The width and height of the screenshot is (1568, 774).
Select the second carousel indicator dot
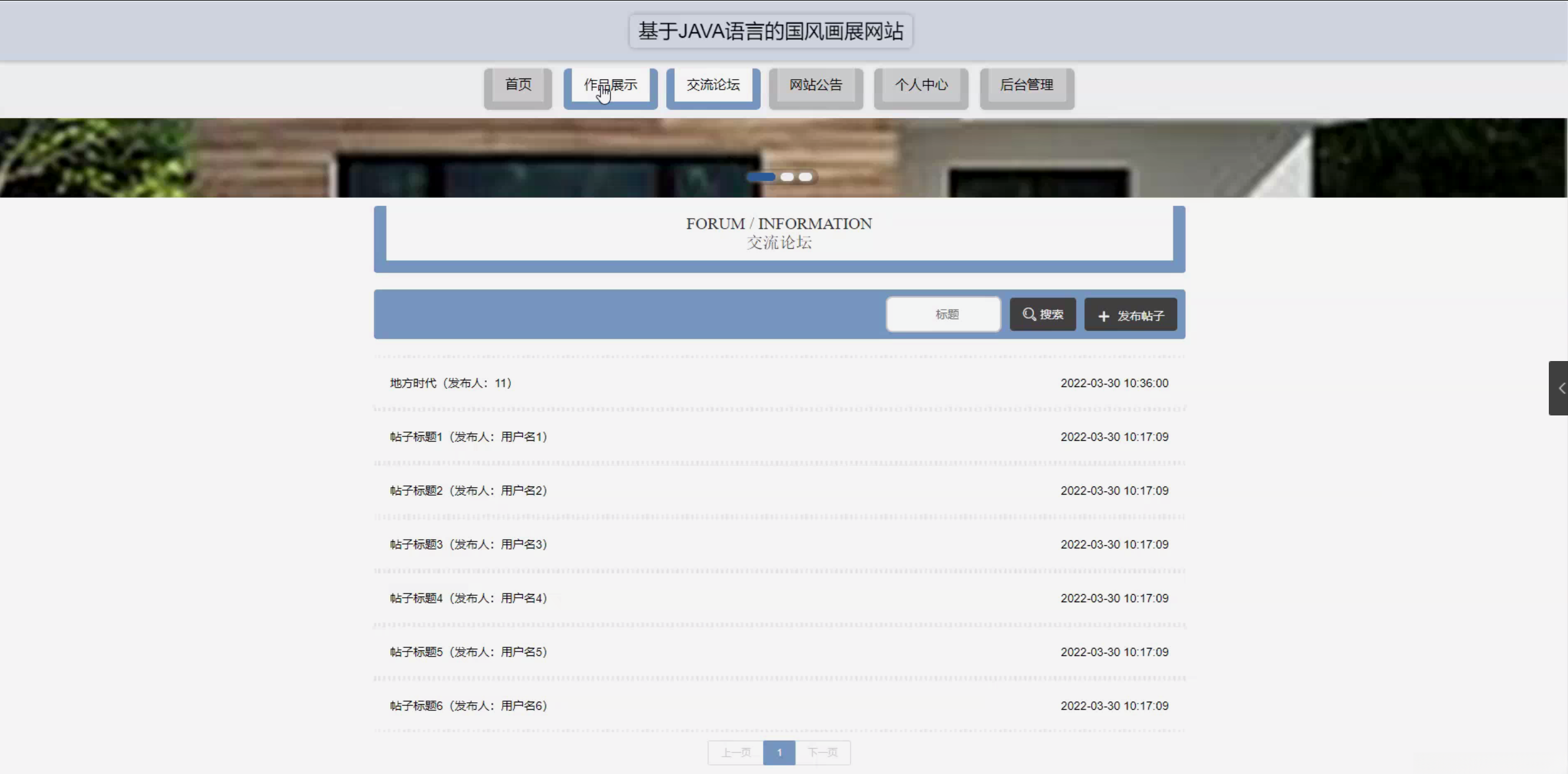787,177
